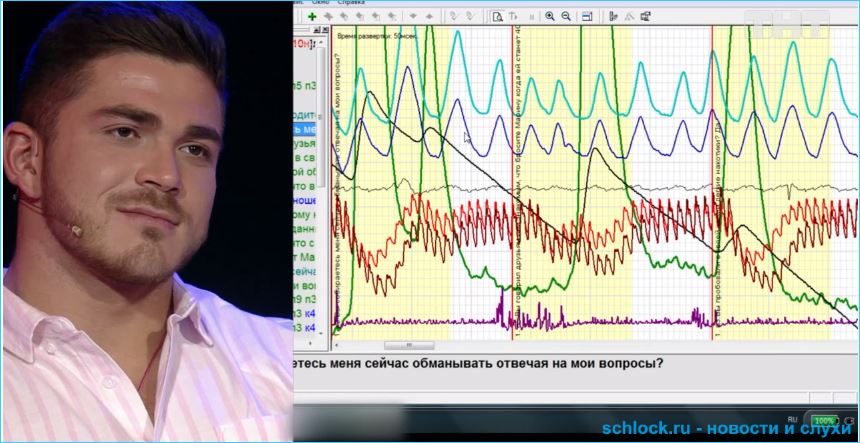Click the greyed pause icon in toolbar

(x=531, y=17)
